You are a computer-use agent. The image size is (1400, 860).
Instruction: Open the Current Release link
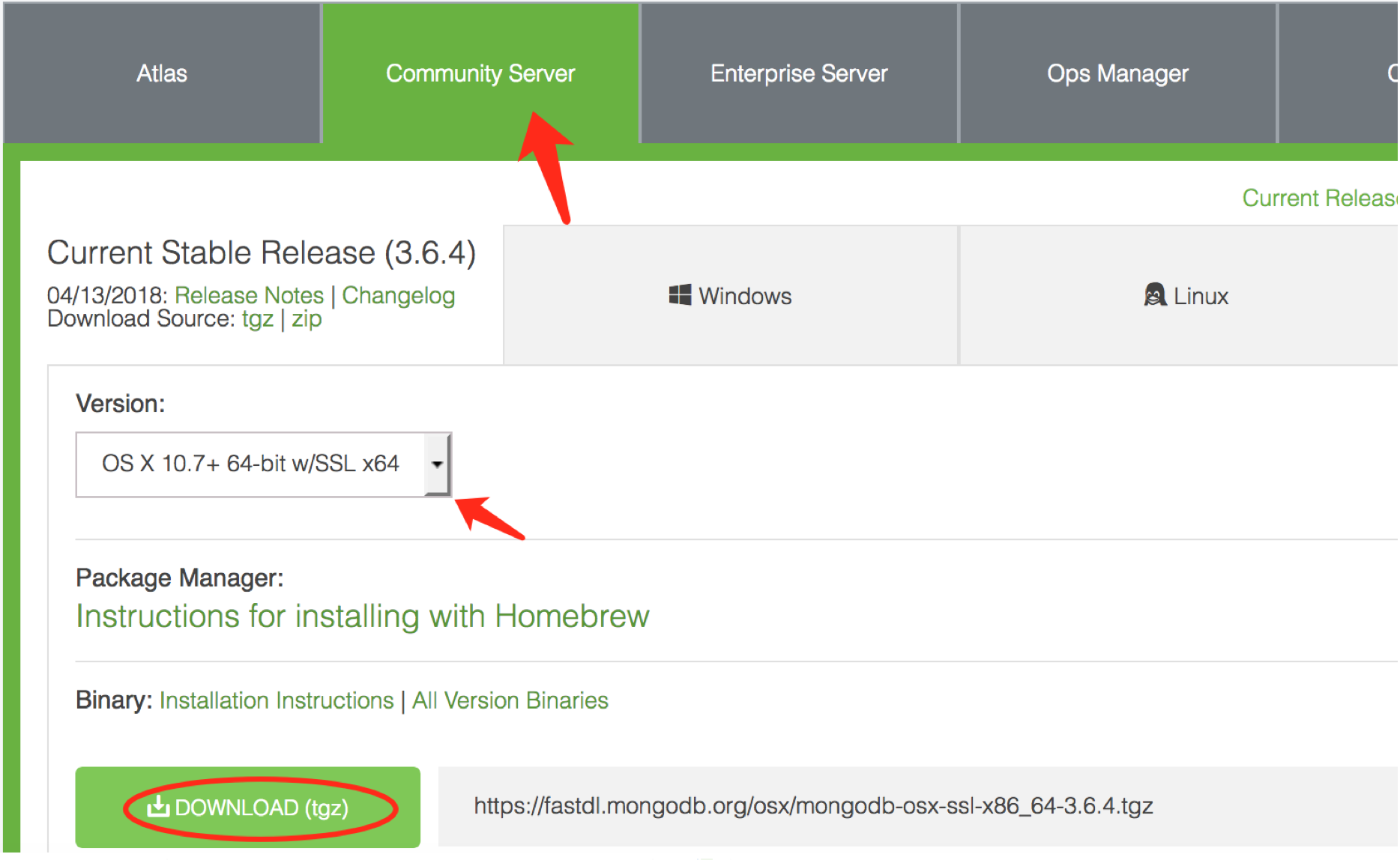coord(1320,198)
